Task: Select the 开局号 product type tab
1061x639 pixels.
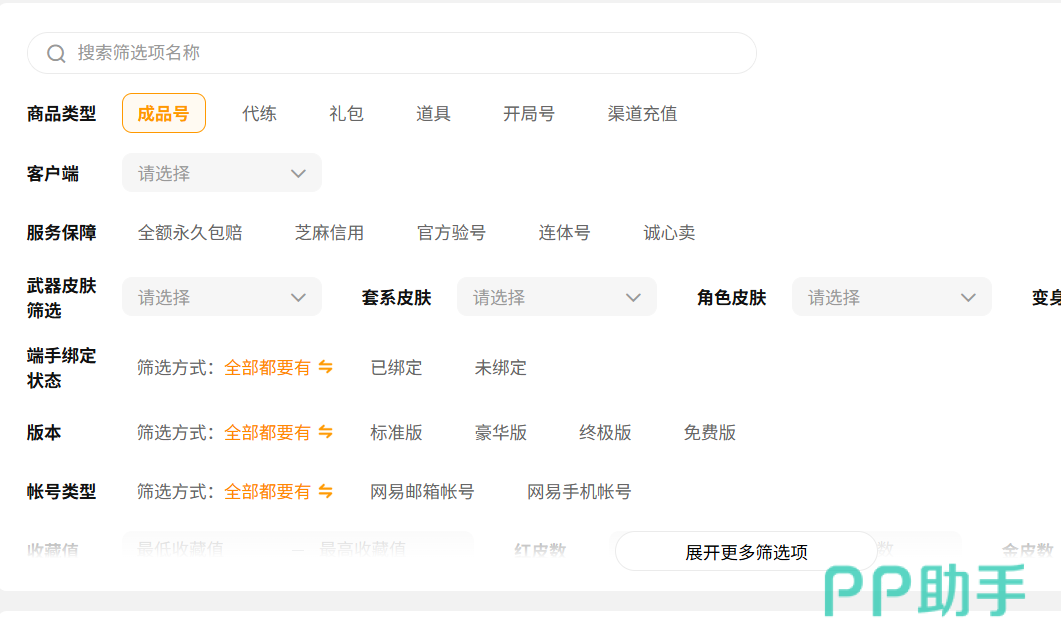Action: point(528,114)
